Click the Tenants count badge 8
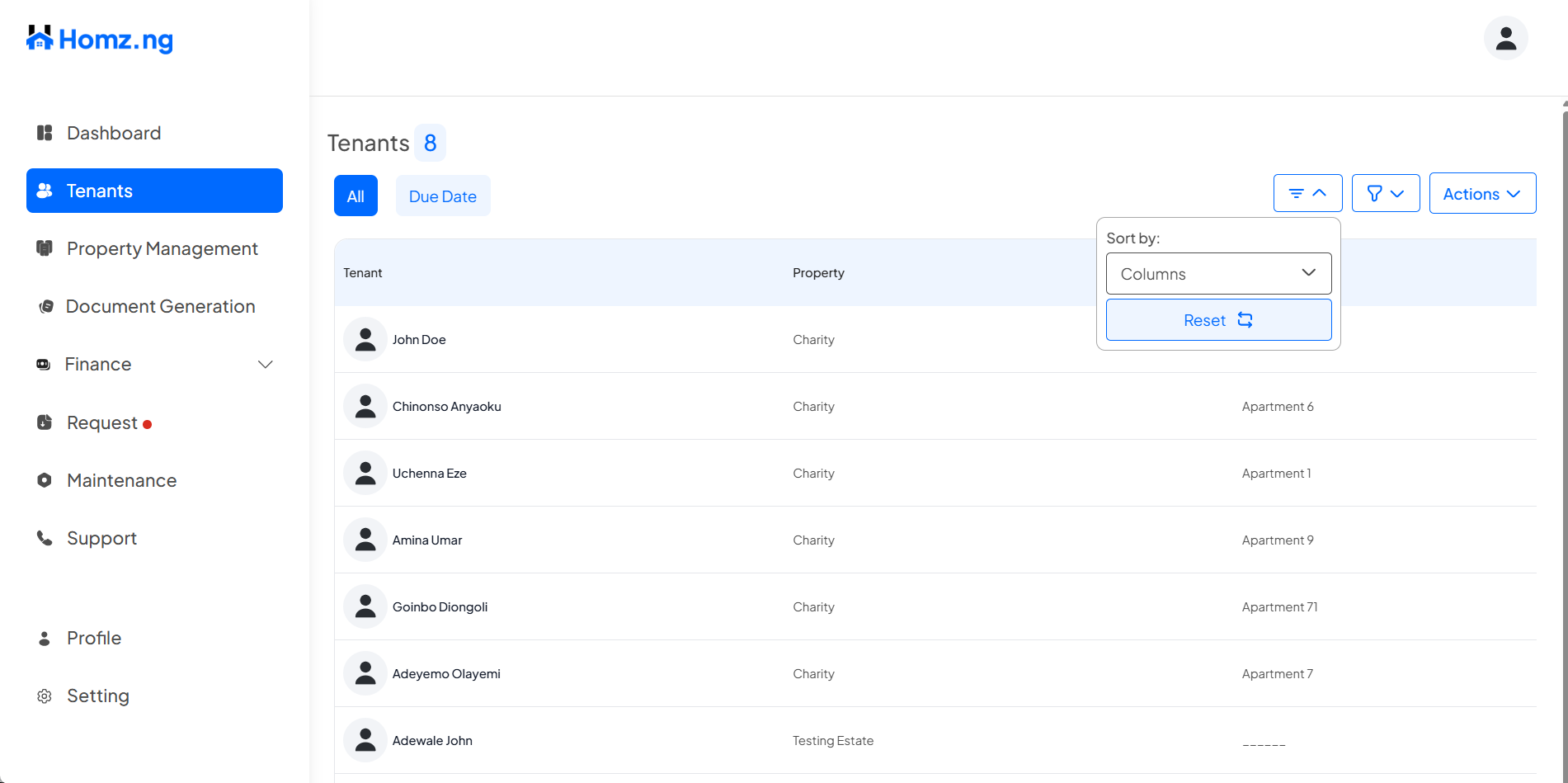 [x=430, y=143]
